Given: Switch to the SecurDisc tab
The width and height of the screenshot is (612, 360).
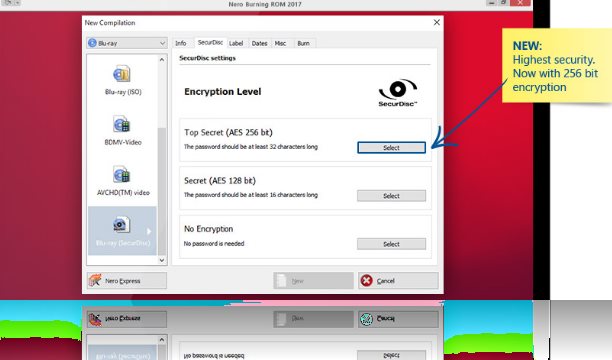Looking at the screenshot, I should (x=210, y=42).
